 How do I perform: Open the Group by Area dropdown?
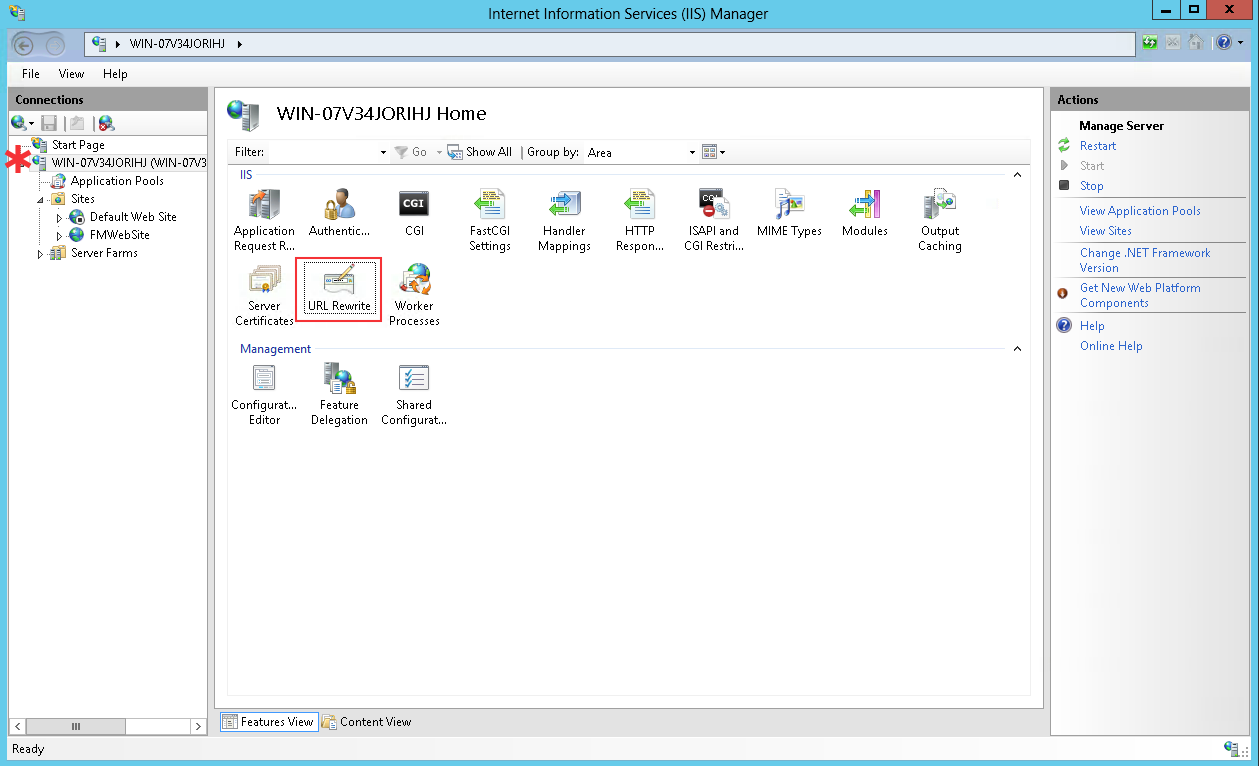(x=692, y=152)
